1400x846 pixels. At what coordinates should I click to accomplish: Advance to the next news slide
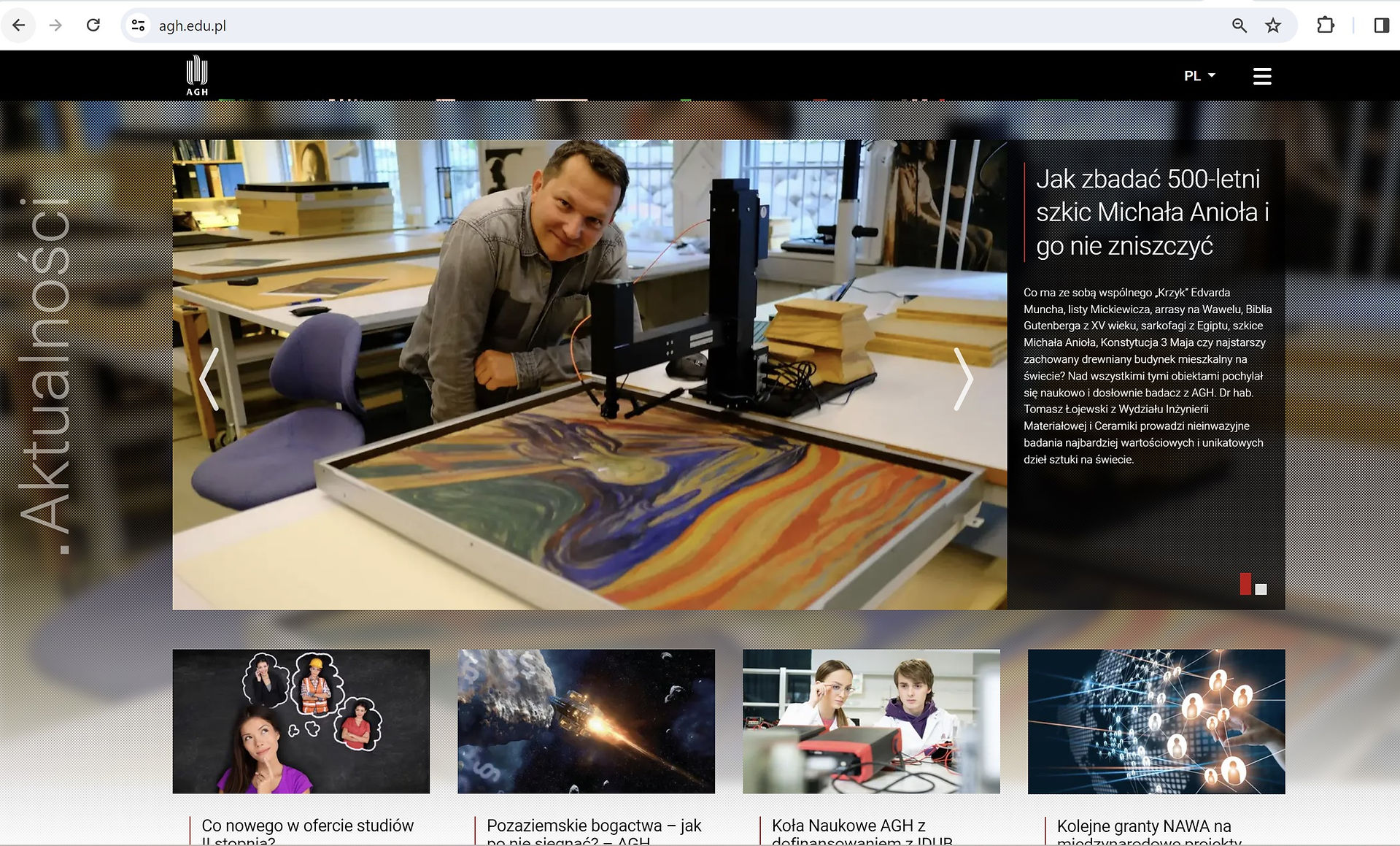pos(963,379)
